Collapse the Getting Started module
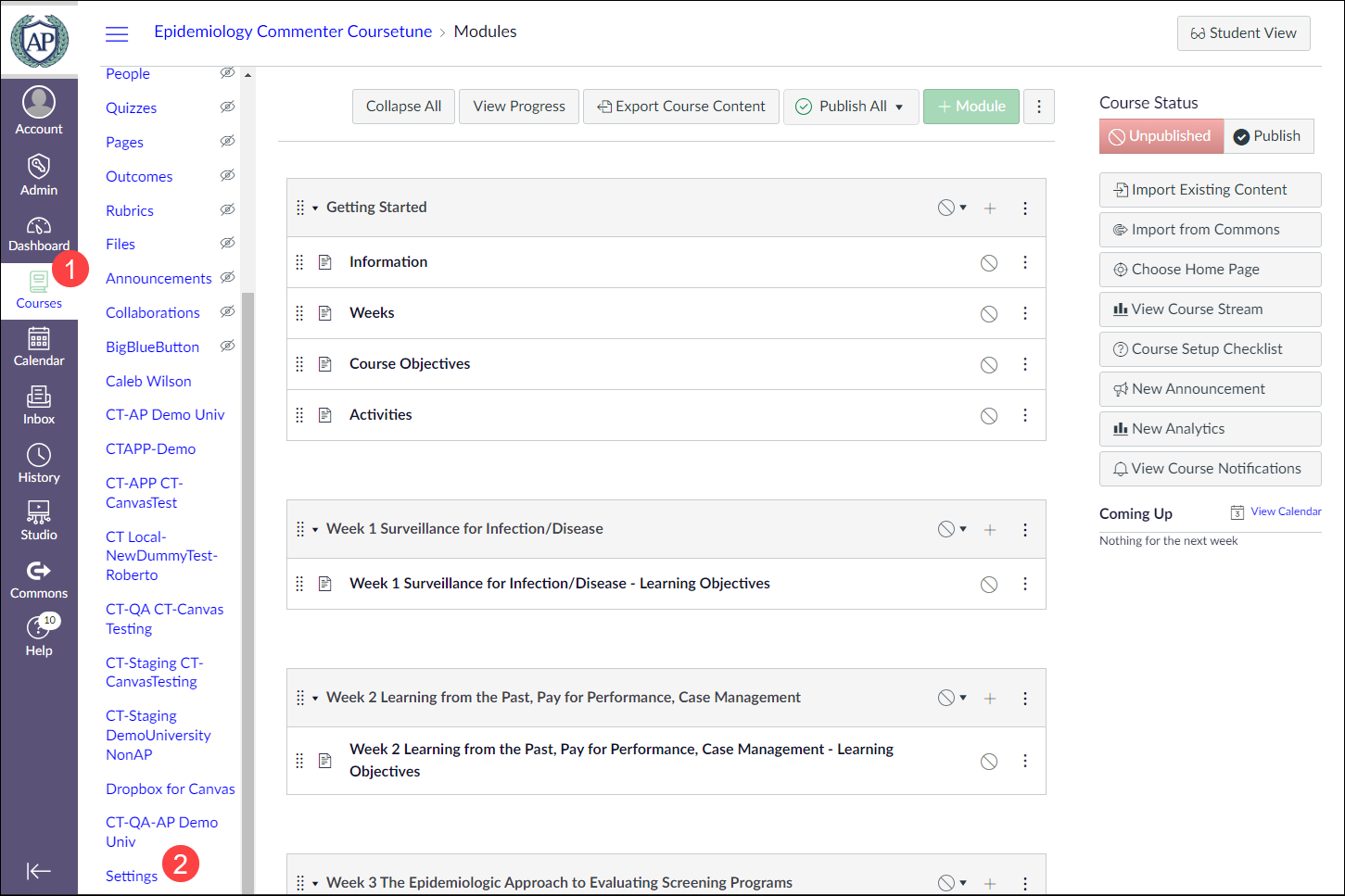 (x=315, y=208)
